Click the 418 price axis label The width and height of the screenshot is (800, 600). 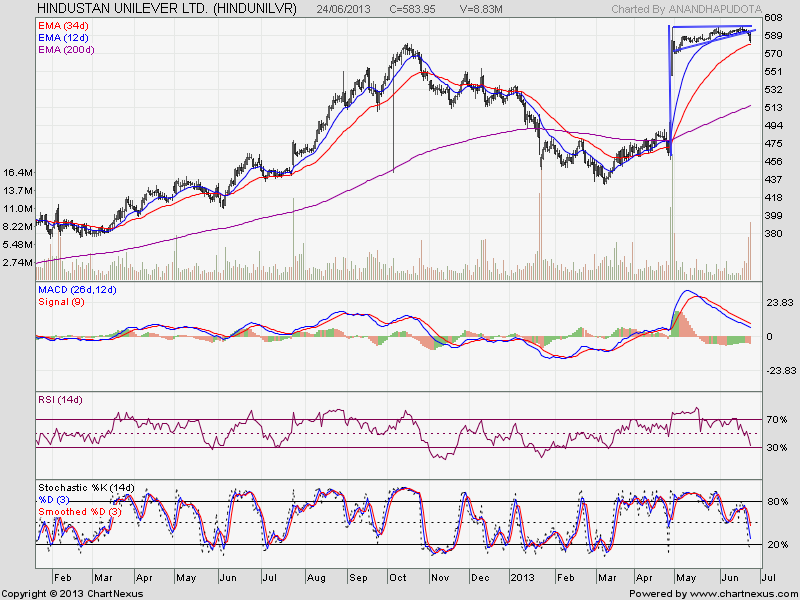pyautogui.click(x=773, y=197)
